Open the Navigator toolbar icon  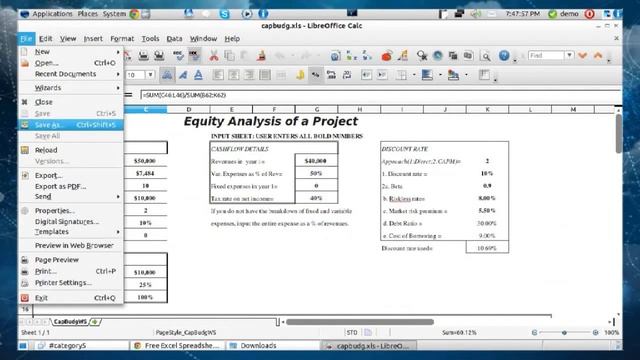point(438,56)
